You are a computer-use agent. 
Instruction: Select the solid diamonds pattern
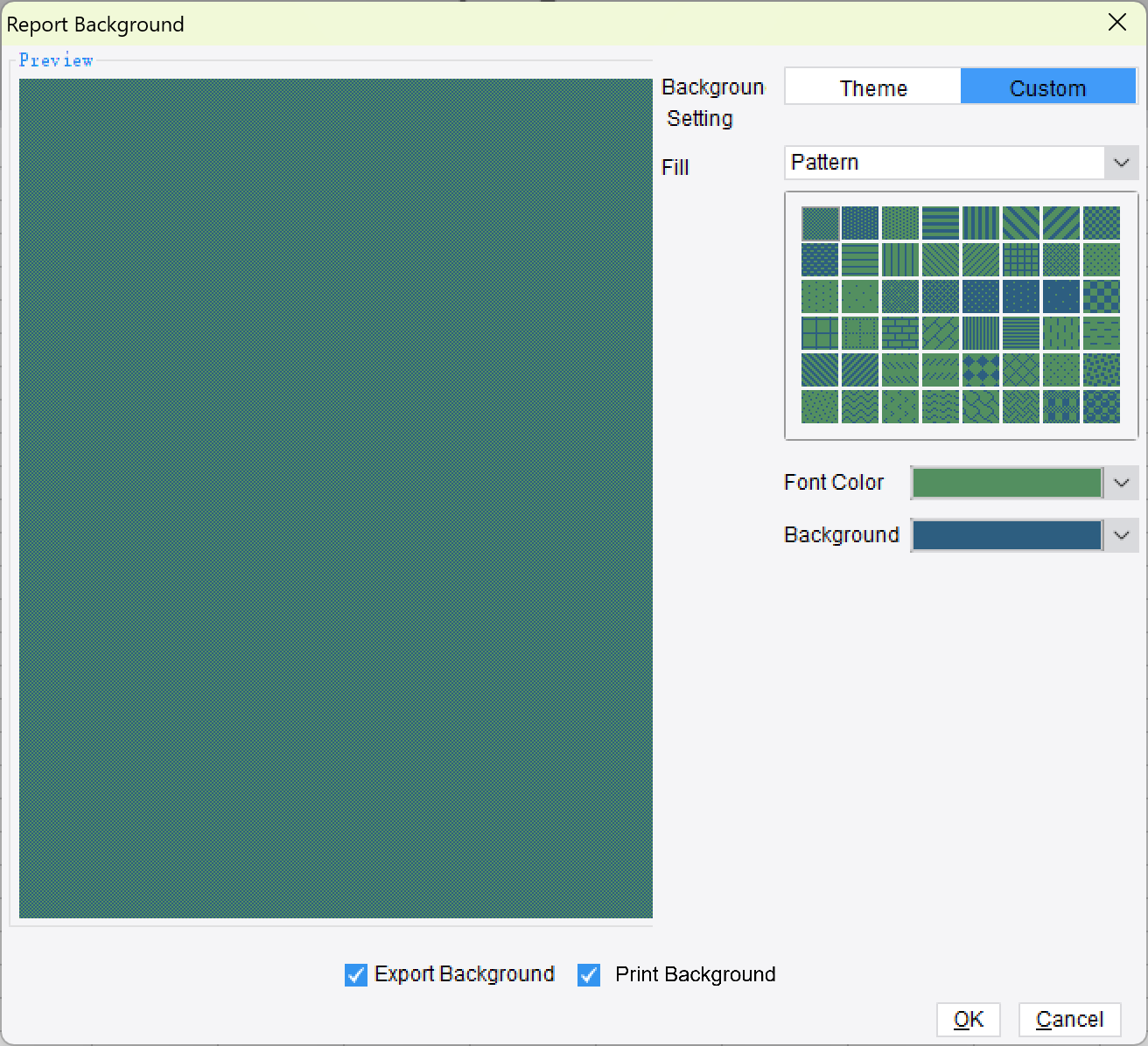pos(981,370)
